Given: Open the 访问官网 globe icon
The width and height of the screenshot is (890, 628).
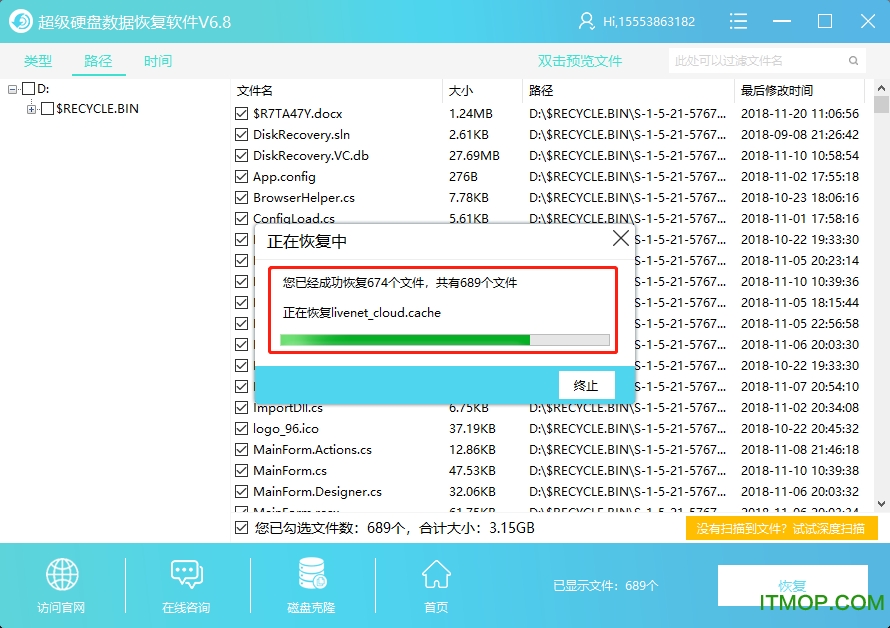Looking at the screenshot, I should coord(62,577).
